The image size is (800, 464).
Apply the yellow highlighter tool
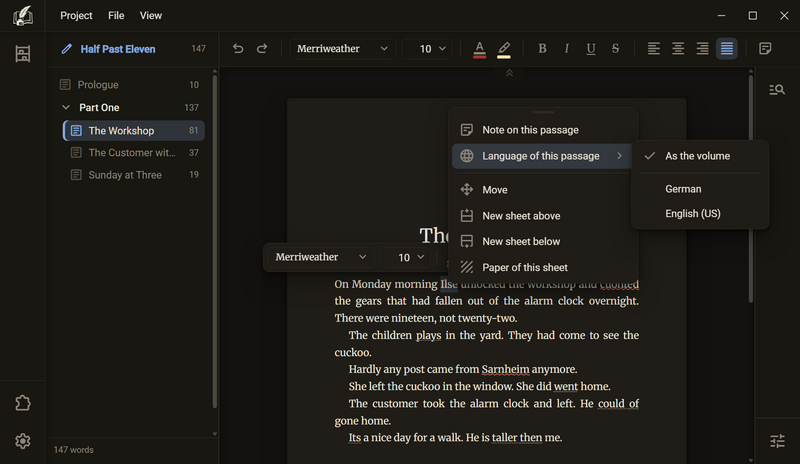click(x=504, y=49)
